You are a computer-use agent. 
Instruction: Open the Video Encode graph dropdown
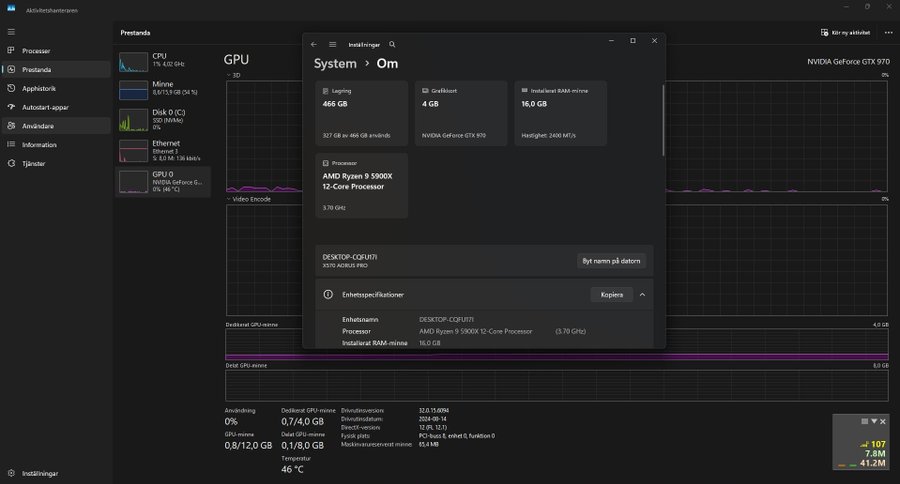(x=228, y=199)
